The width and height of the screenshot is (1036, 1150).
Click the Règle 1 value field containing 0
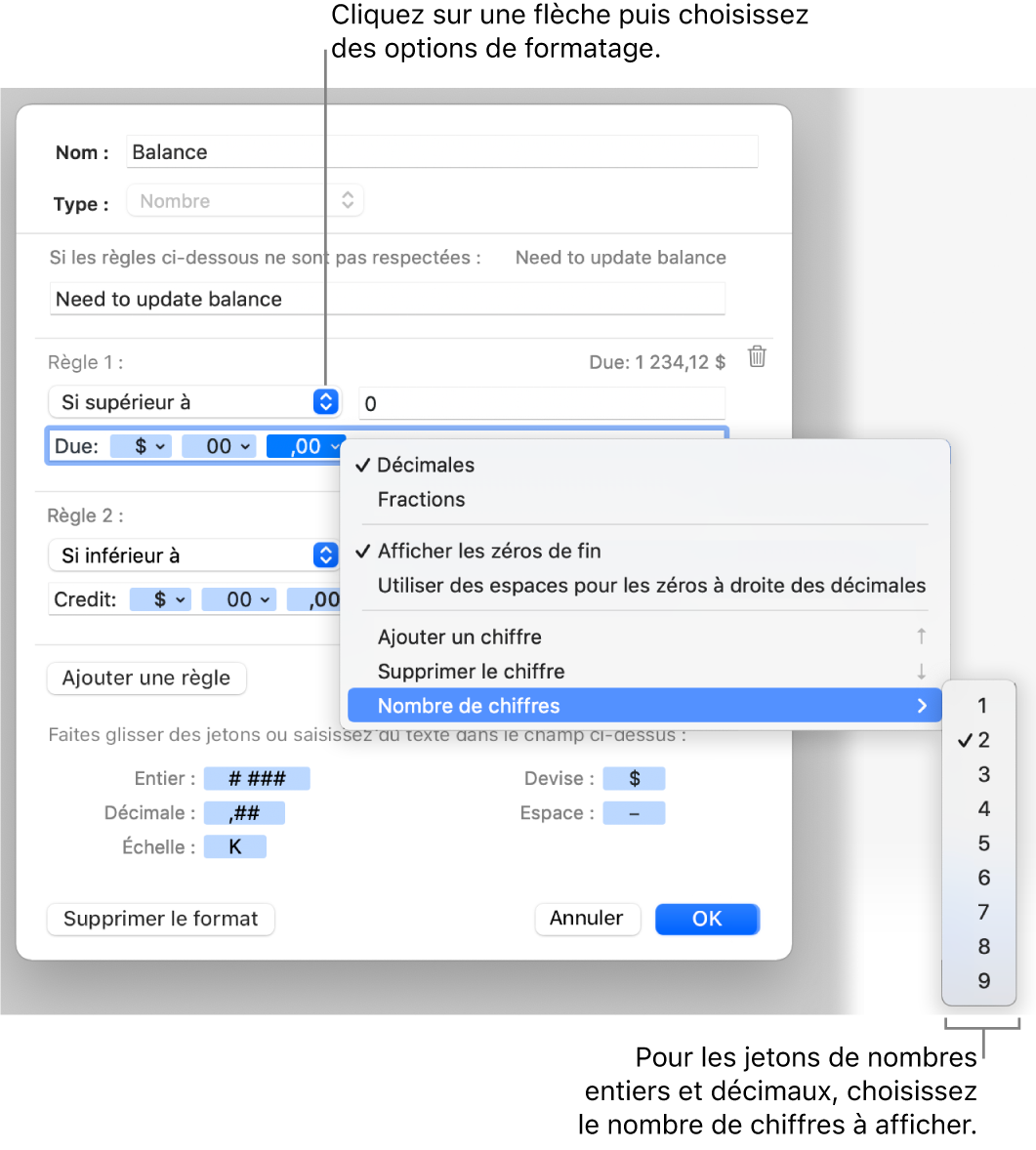pyautogui.click(x=542, y=403)
